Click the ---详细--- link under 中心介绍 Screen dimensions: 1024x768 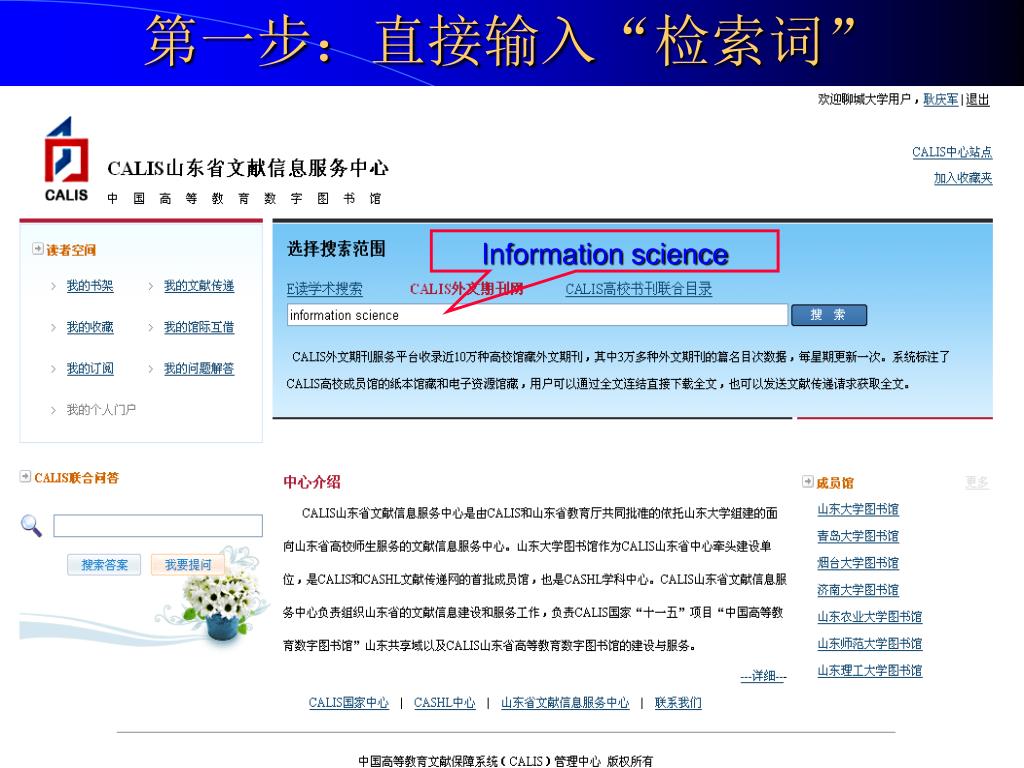pyautogui.click(x=763, y=676)
